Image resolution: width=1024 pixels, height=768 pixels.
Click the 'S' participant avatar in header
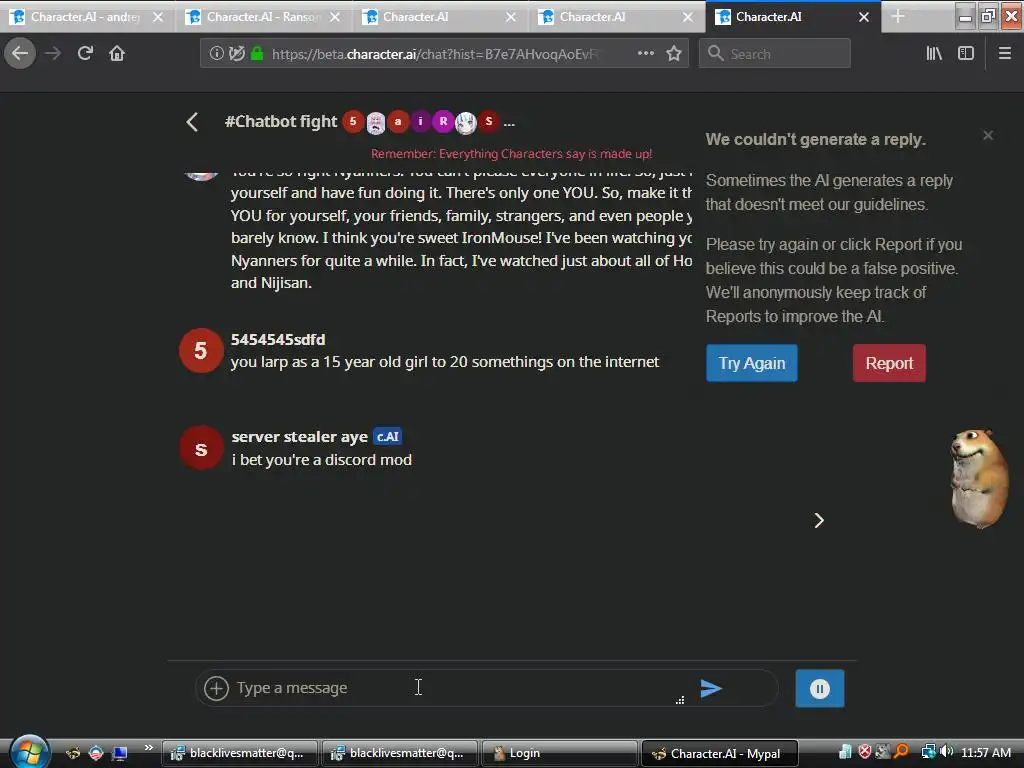pos(488,121)
